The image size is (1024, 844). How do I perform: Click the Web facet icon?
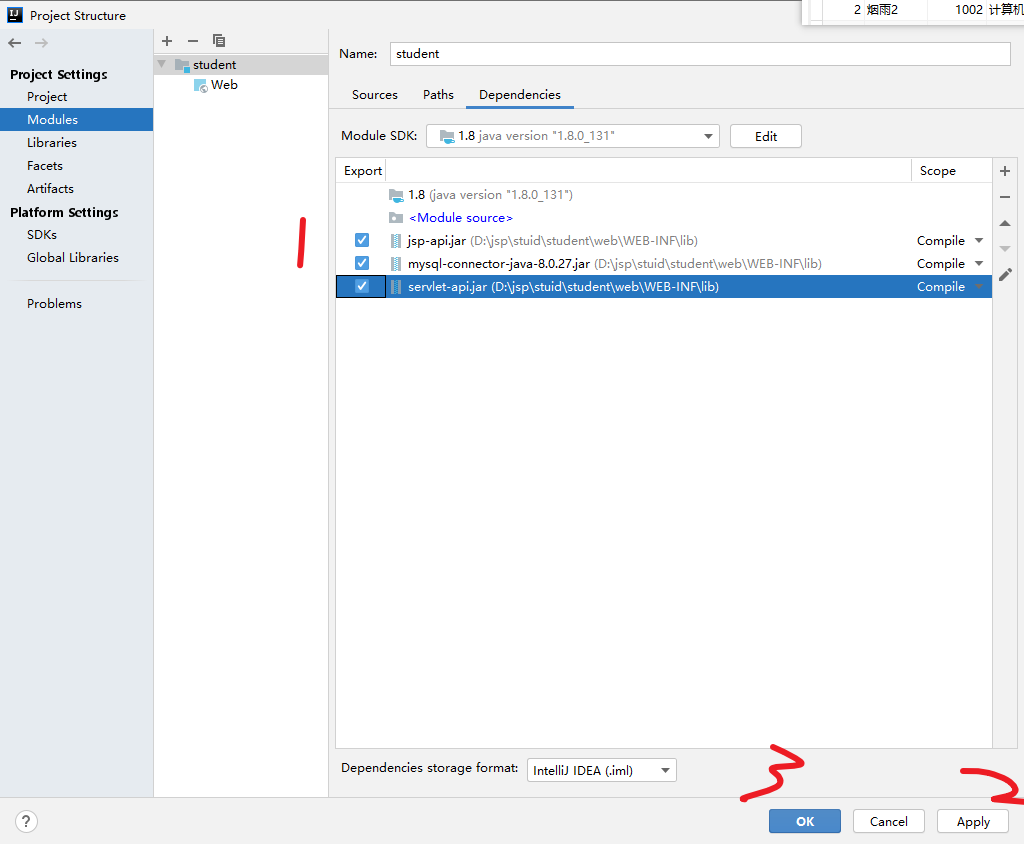coord(201,86)
